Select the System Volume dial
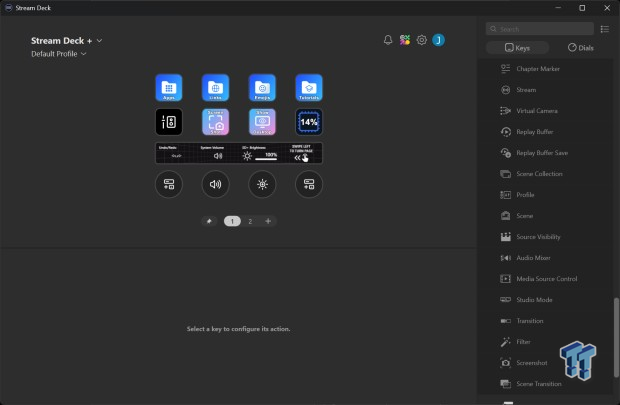 [215, 184]
